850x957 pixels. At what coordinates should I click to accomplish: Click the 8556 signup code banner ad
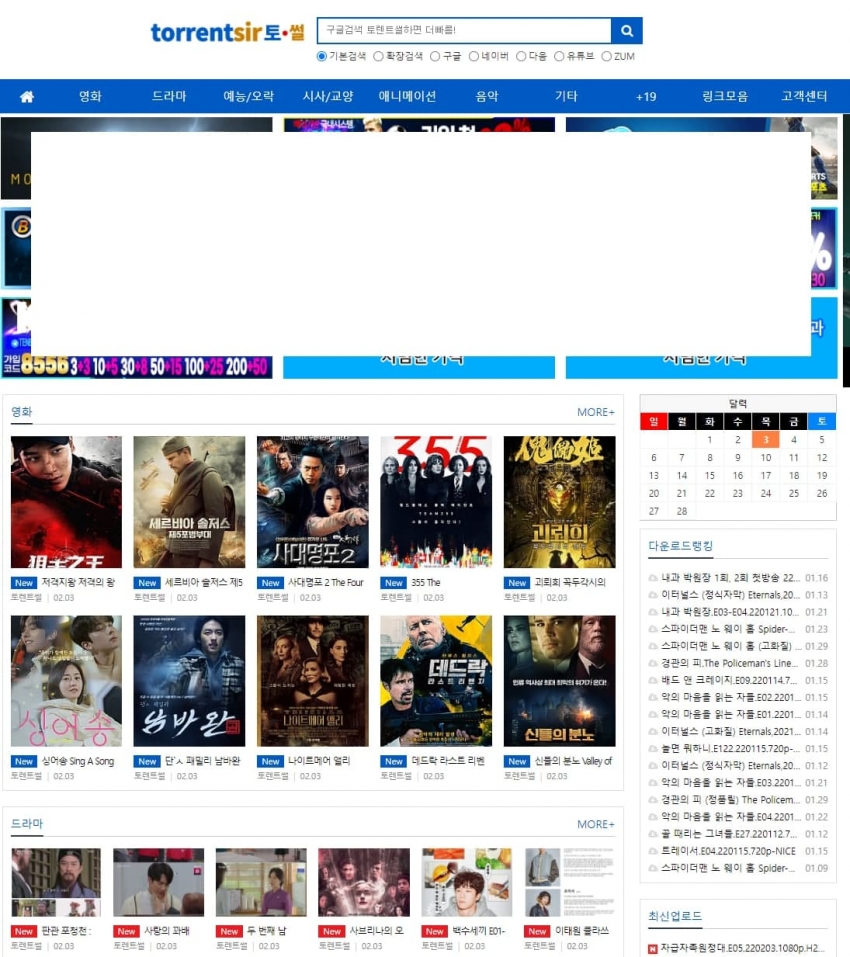(x=137, y=366)
